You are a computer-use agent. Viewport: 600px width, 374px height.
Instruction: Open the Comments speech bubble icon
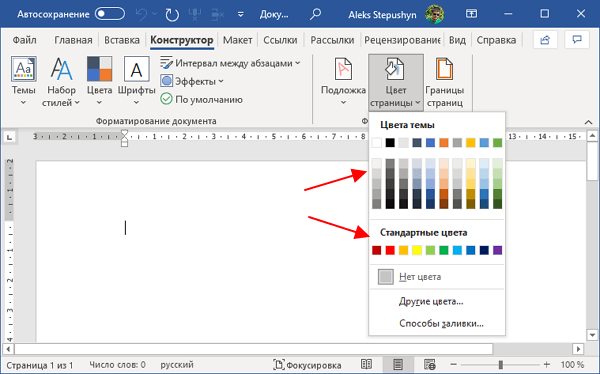click(577, 39)
